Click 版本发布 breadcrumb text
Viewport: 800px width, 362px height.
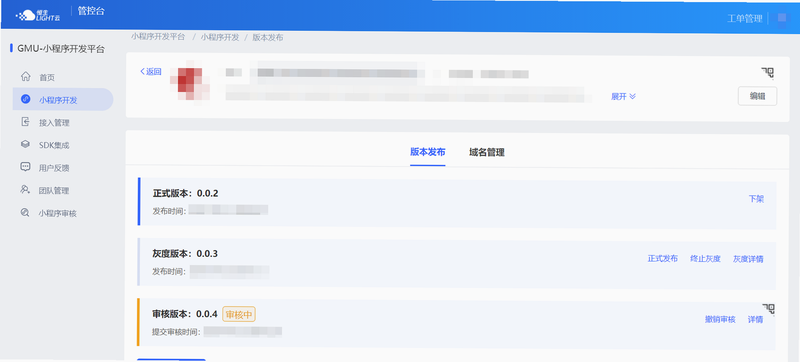click(x=268, y=37)
